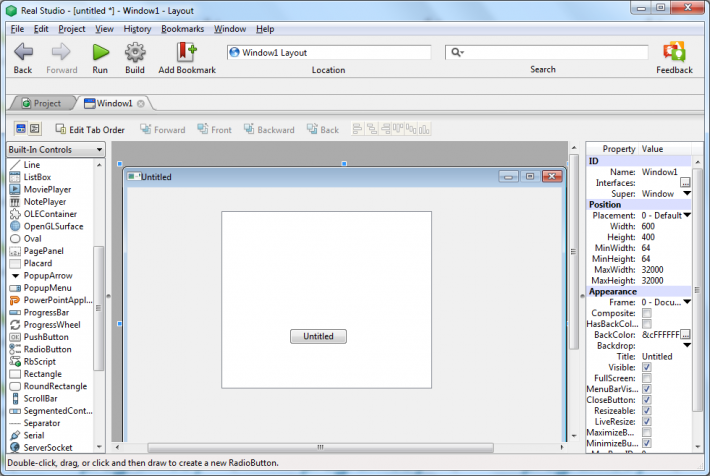
Task: Click Edit Tab Order
Action: coord(90,130)
